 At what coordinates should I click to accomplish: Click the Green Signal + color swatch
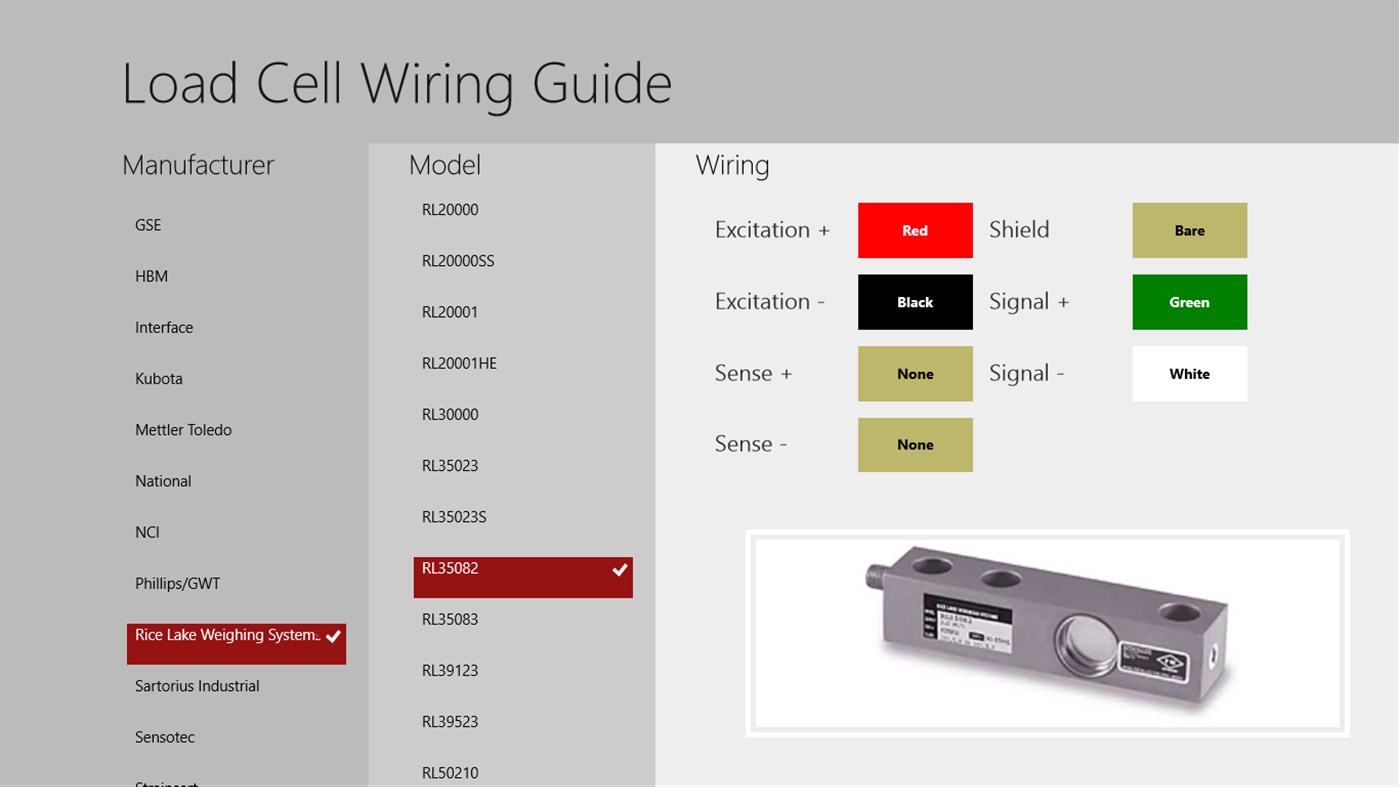1189,301
